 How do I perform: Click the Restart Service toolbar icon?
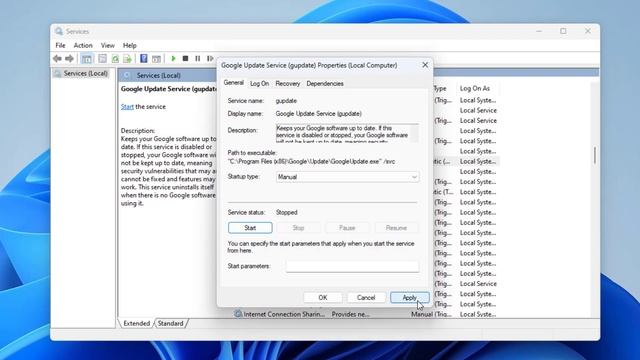click(210, 59)
